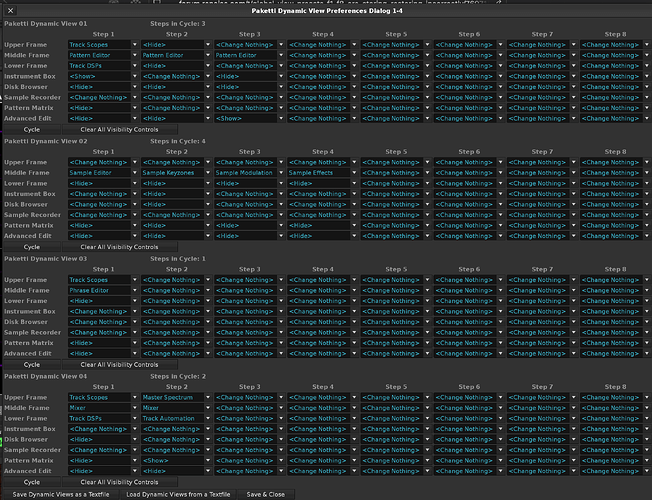Open View 01 Step 1 Upper Frame dropdown
This screenshot has width=652, height=500.
[103, 45]
